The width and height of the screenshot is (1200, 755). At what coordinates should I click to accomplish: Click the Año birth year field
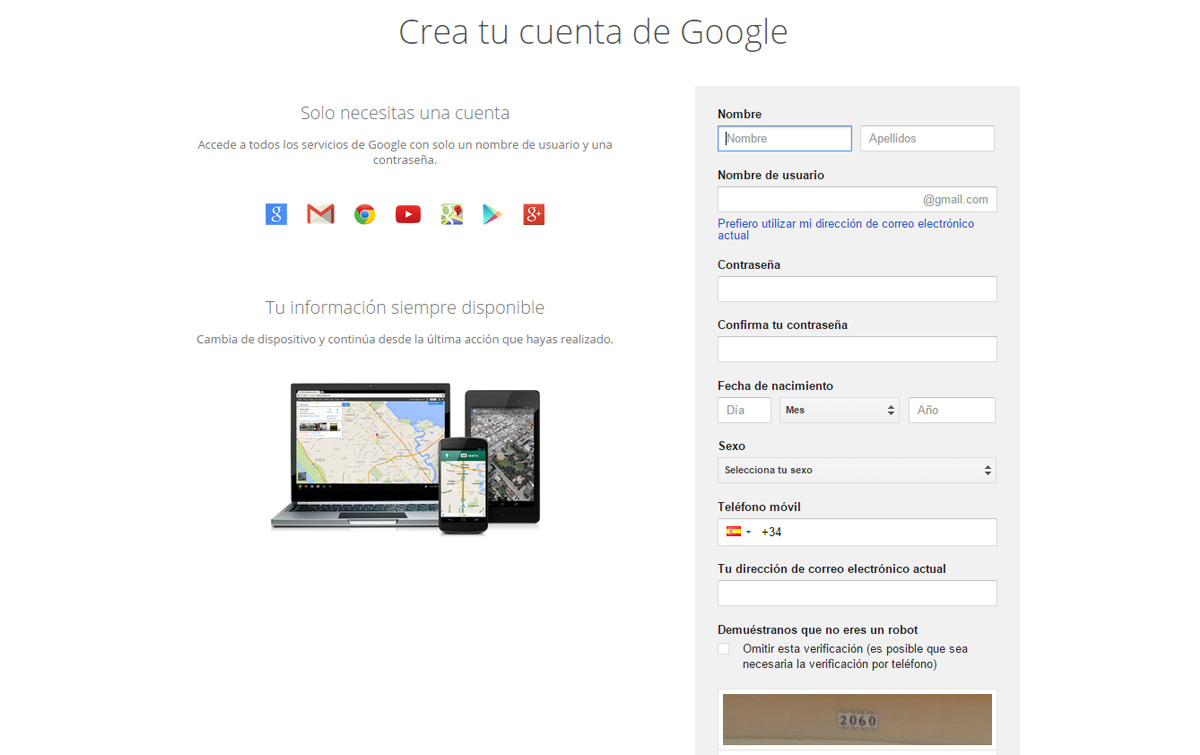coord(952,410)
